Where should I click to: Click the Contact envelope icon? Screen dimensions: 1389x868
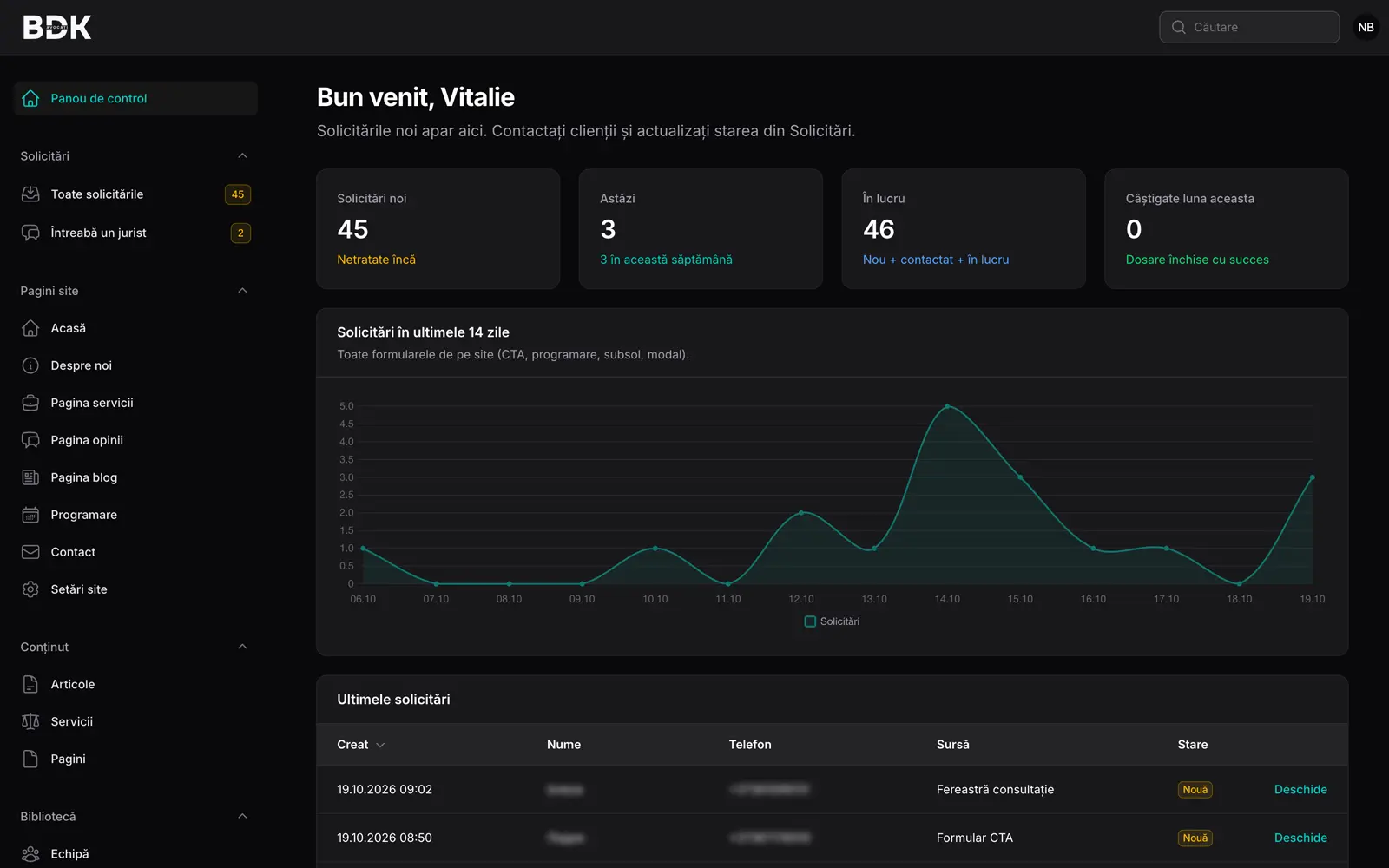coord(30,552)
